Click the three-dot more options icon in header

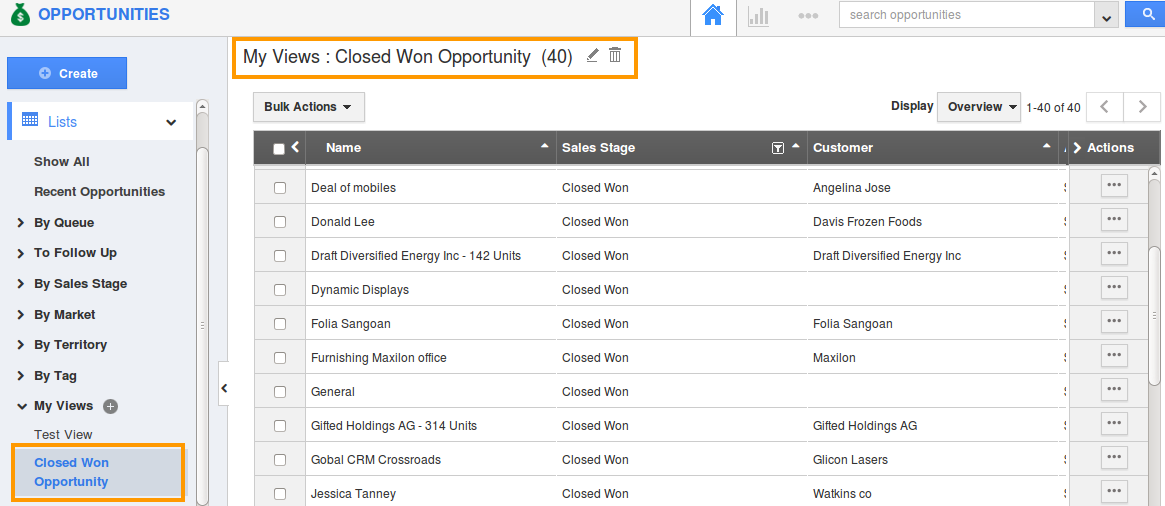click(808, 16)
